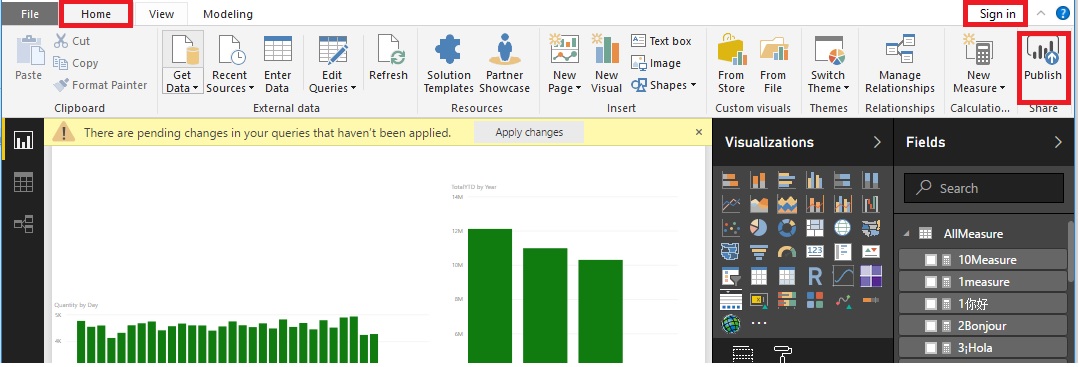Import custom visual From File

tap(773, 63)
